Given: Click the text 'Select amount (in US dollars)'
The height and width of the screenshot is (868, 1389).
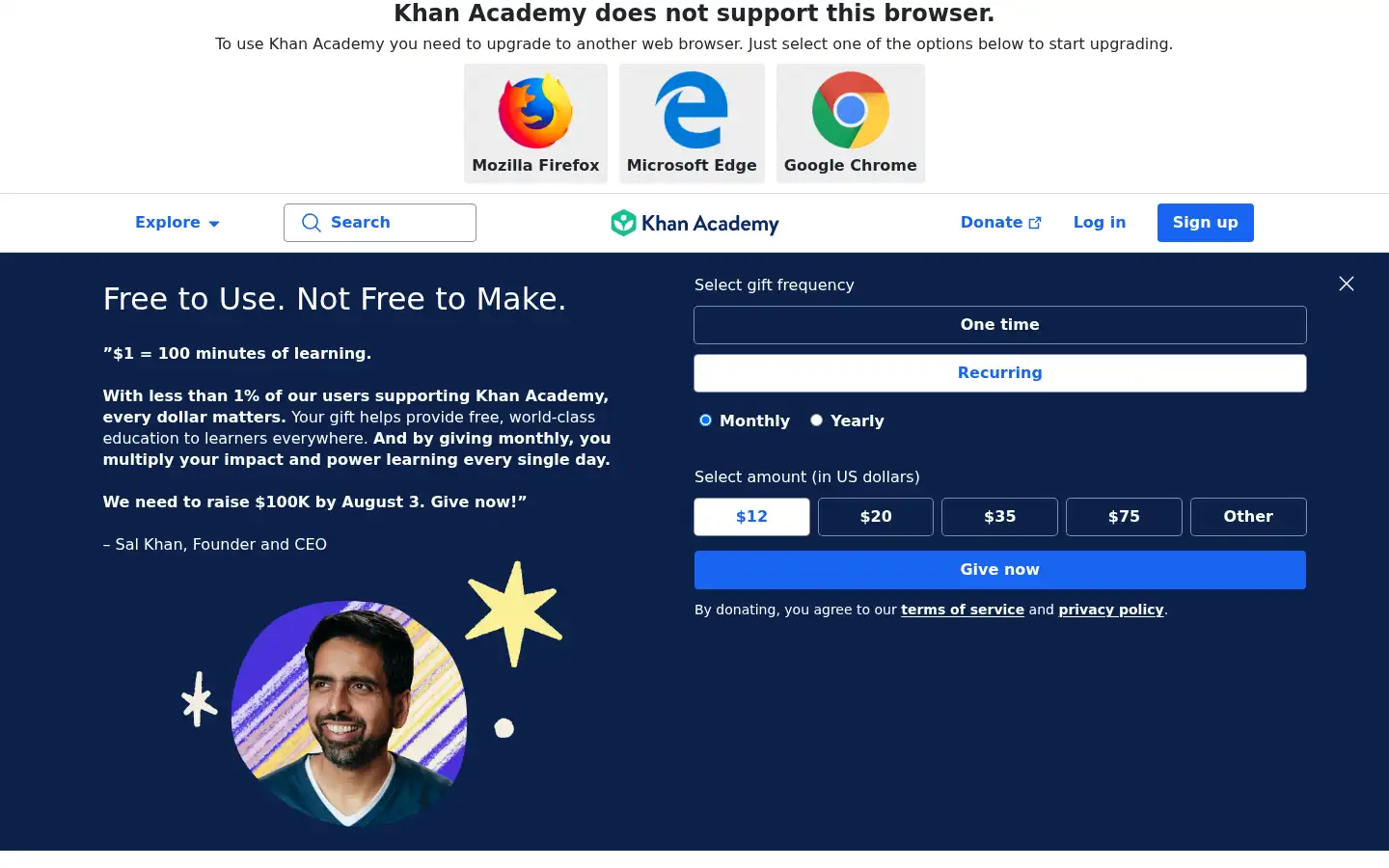Looking at the screenshot, I should (807, 476).
